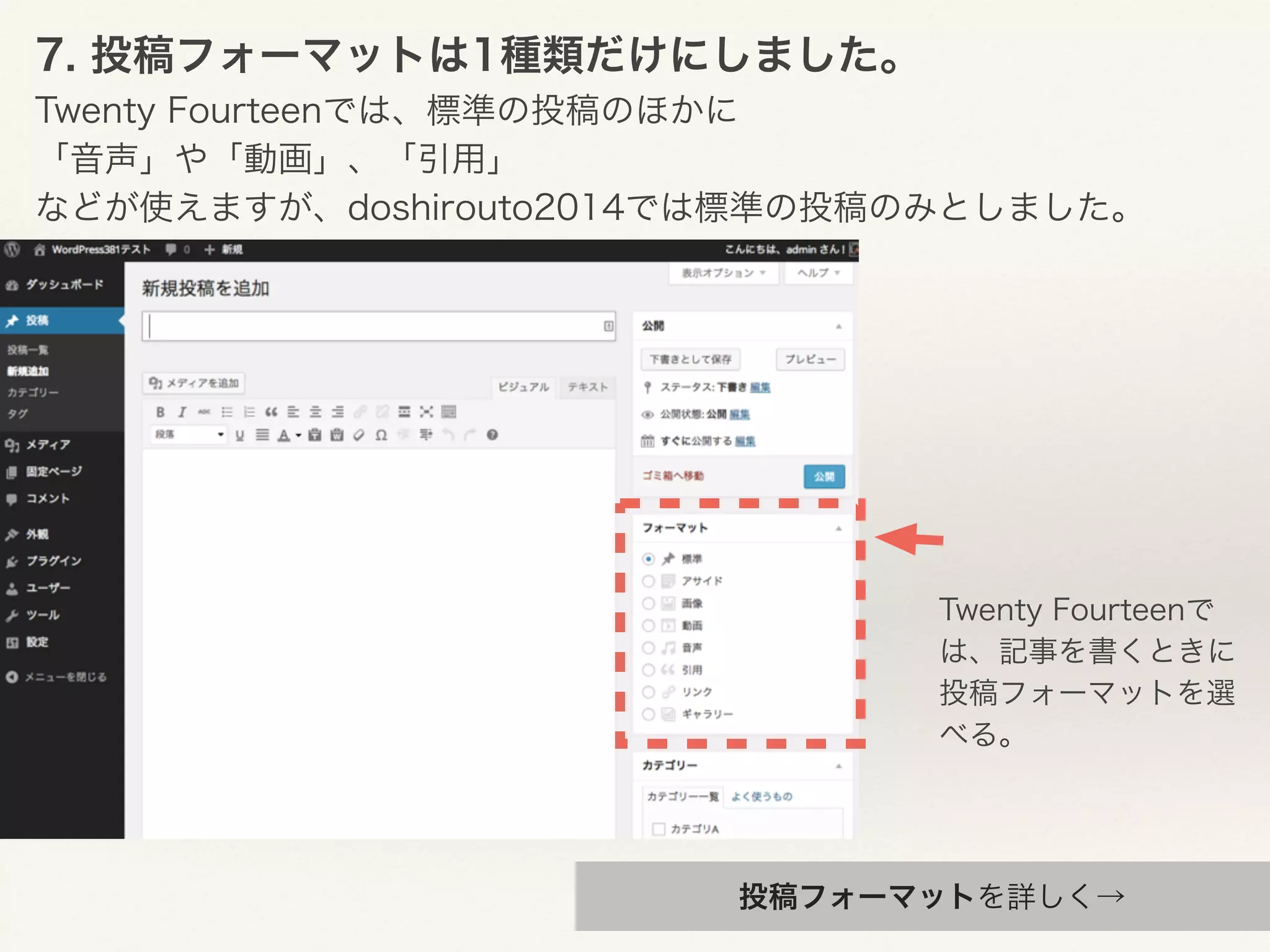Collapse the フォーマット format panel
Image resolution: width=1270 pixels, height=952 pixels.
[838, 529]
